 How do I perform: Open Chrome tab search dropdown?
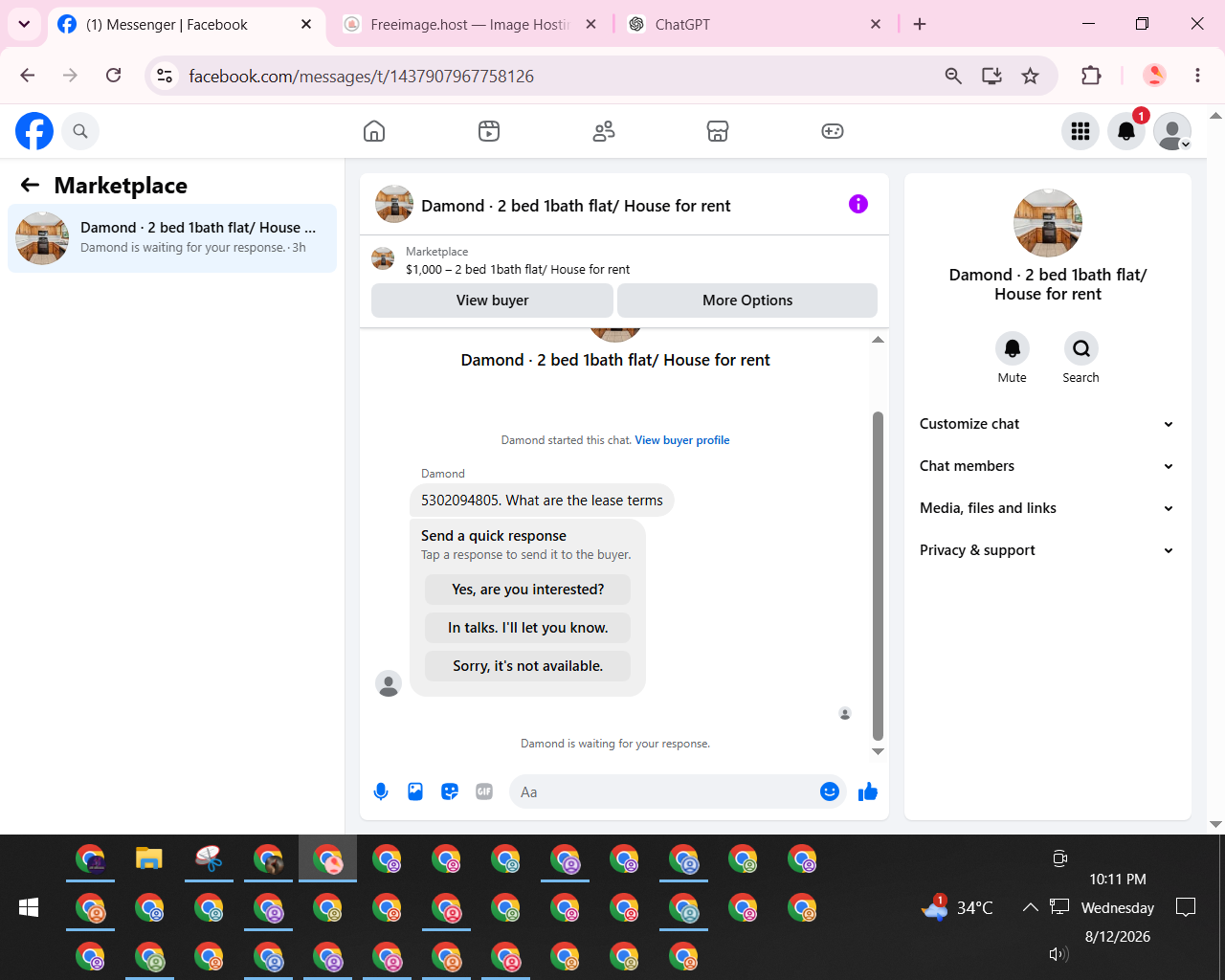point(24,24)
